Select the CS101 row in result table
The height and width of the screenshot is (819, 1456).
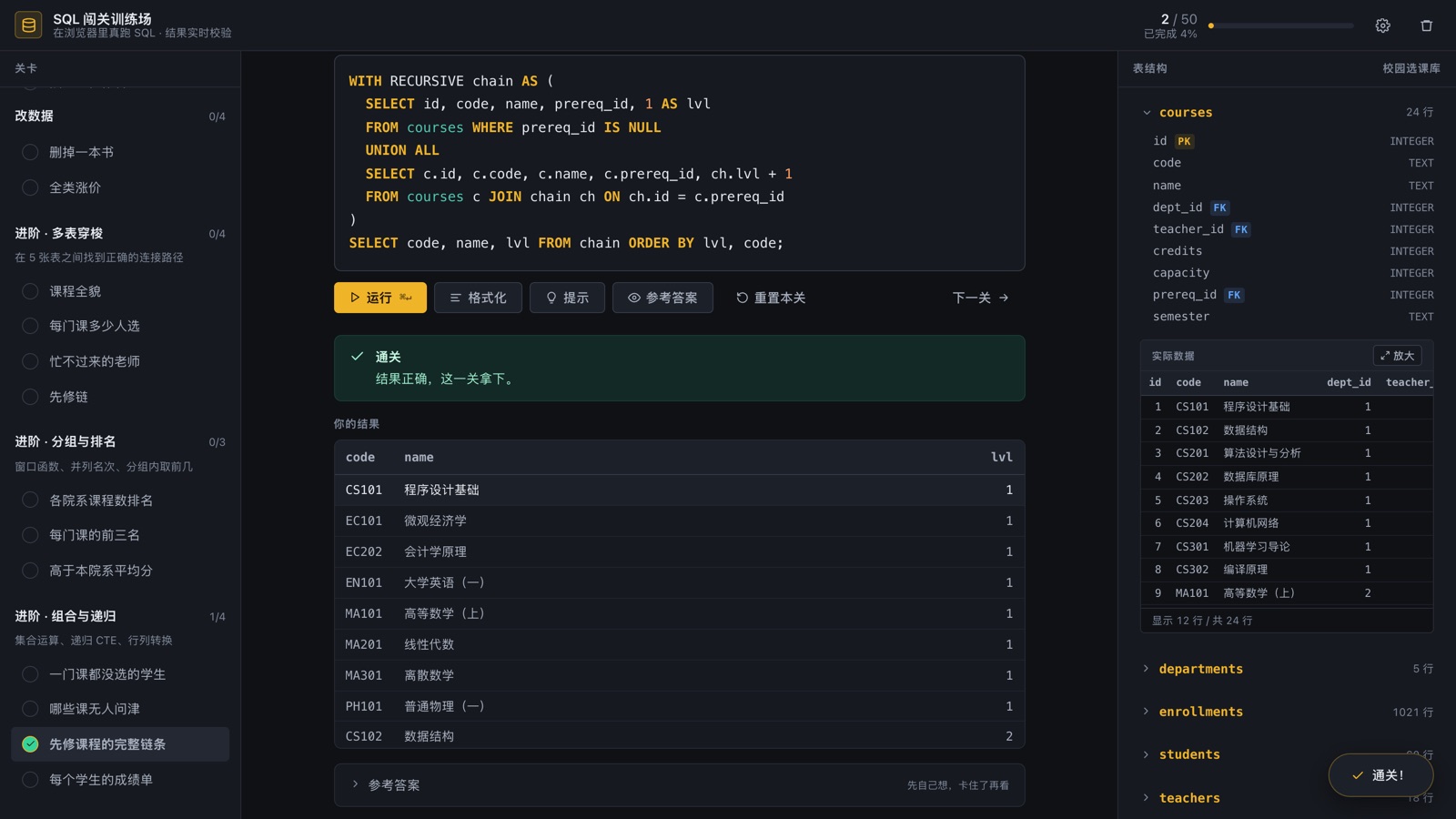click(679, 490)
